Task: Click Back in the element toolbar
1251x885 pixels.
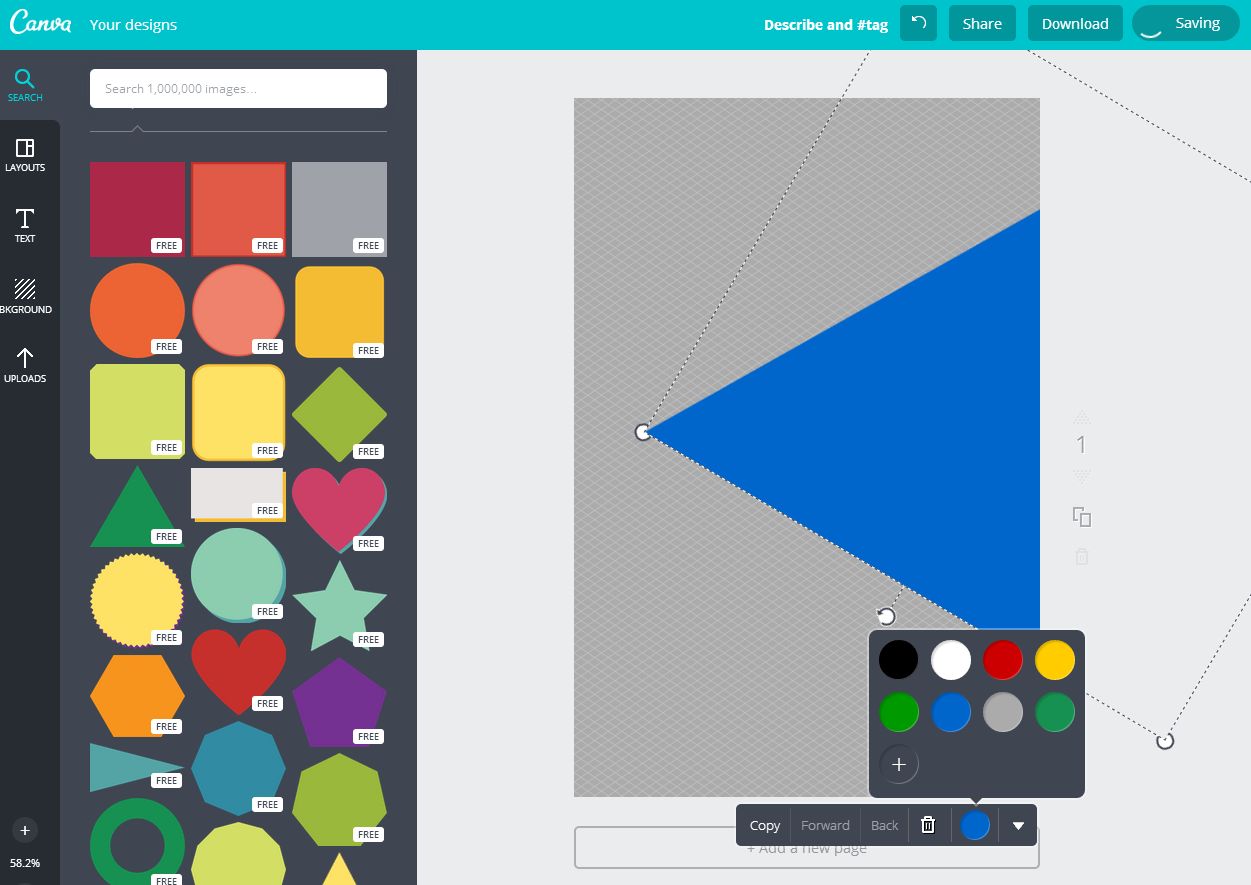Action: (884, 825)
